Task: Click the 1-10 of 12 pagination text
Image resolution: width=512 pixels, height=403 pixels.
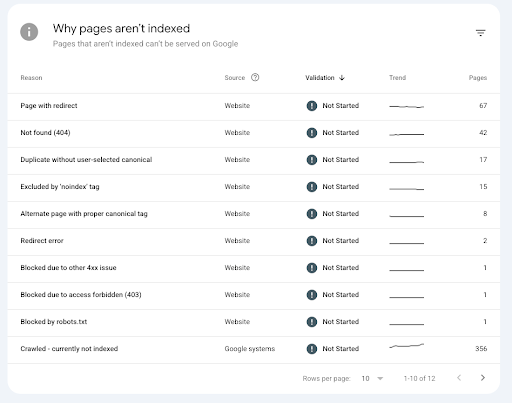Action: (x=419, y=378)
